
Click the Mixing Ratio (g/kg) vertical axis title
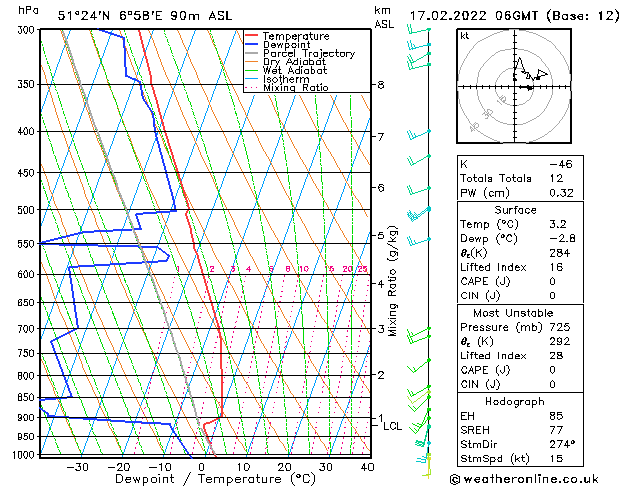(392, 281)
